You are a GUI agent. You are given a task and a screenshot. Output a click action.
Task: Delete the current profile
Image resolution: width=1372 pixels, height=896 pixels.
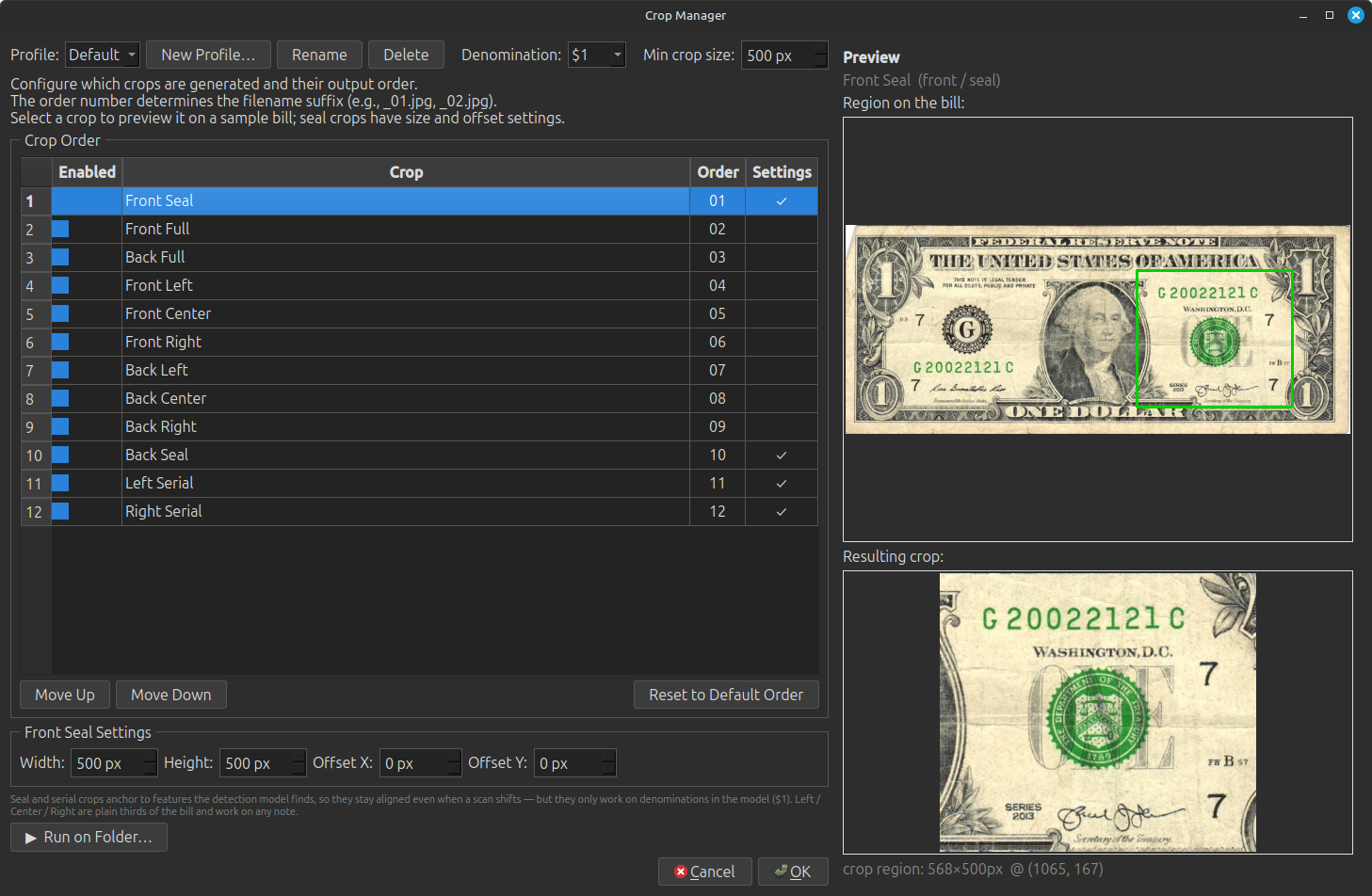tap(406, 55)
